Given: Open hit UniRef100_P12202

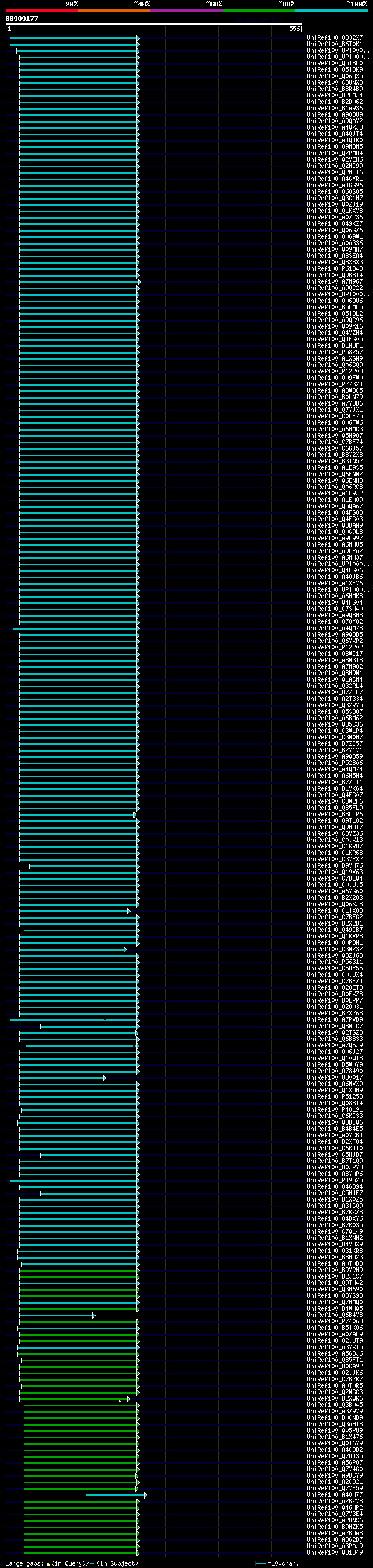Looking at the screenshot, I should [335, 648].
